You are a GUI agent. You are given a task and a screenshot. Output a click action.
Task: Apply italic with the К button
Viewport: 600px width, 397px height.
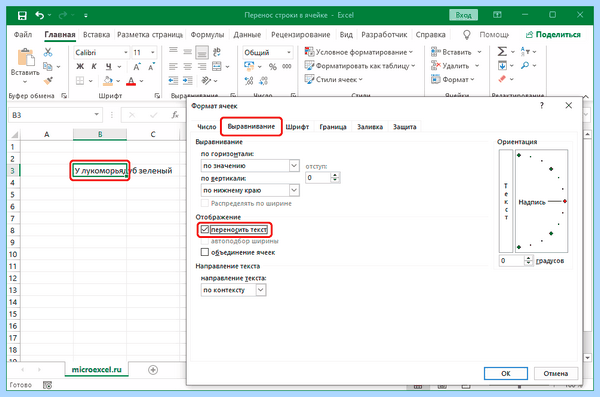pyautogui.click(x=94, y=67)
